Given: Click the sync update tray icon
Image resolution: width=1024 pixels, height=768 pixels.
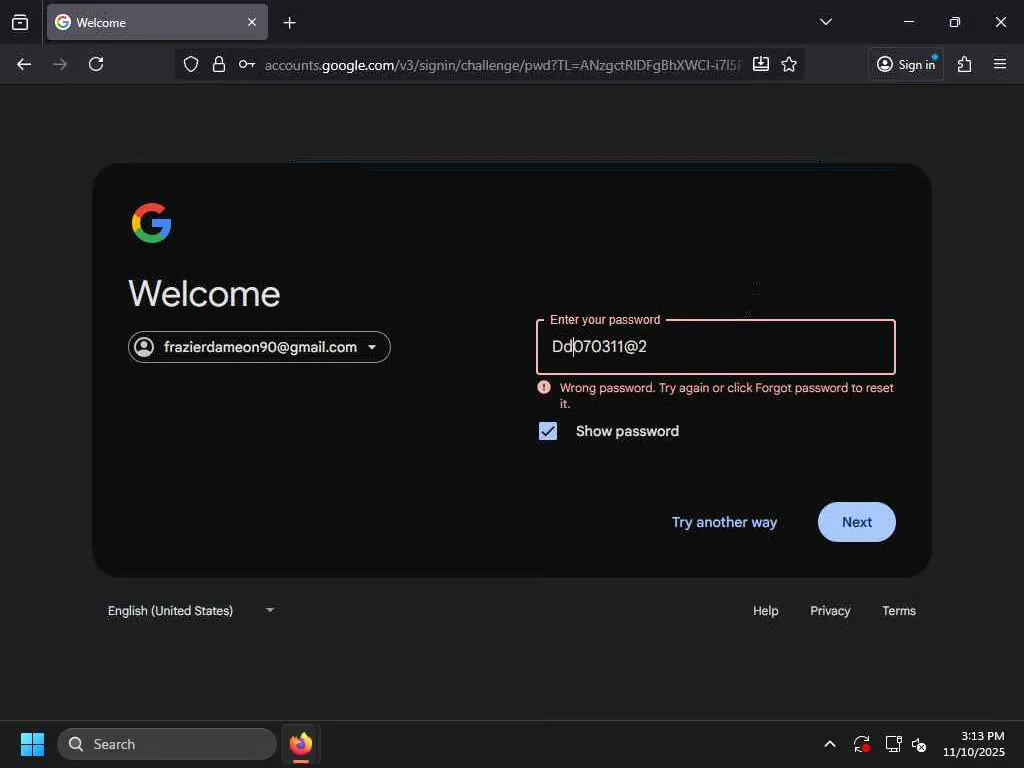Looking at the screenshot, I should click(x=861, y=744).
